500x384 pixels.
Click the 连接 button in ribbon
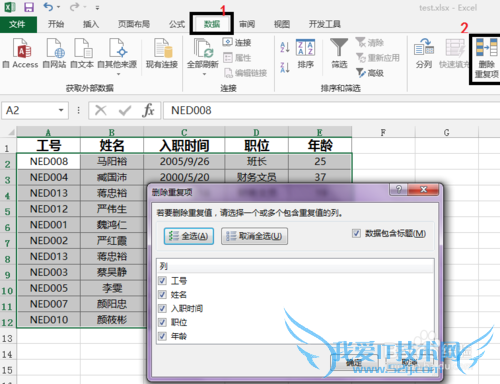(x=237, y=42)
